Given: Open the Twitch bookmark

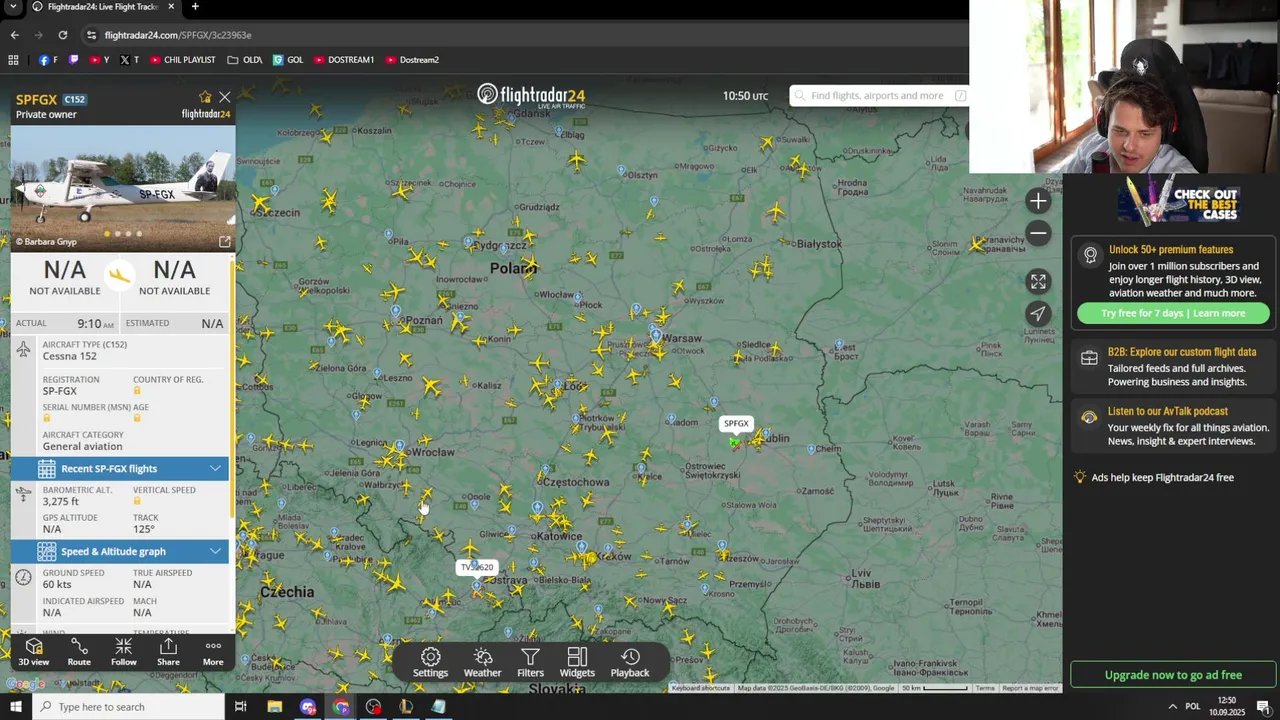Looking at the screenshot, I should 73,60.
